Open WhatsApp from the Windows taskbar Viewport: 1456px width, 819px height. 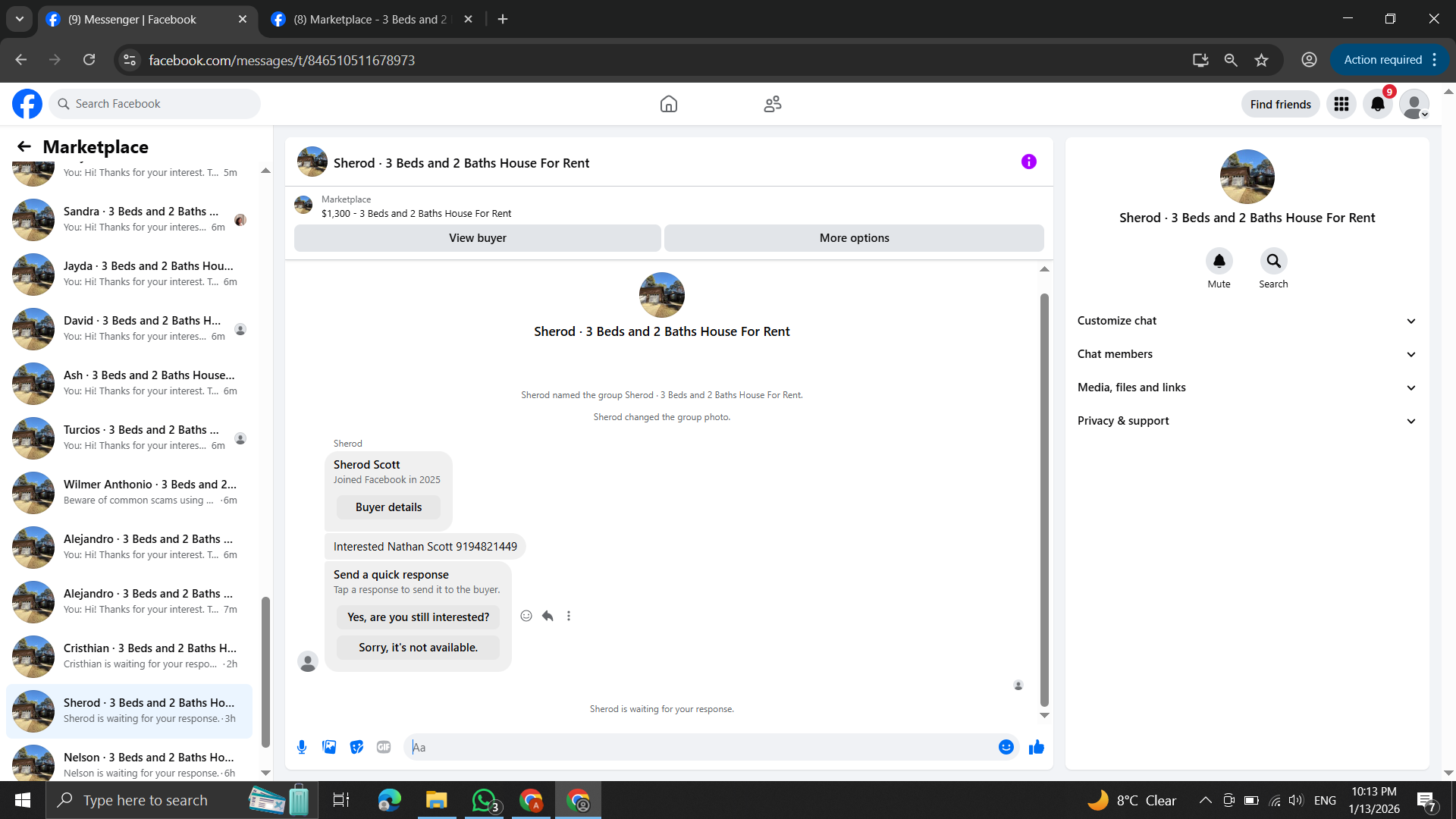[484, 800]
